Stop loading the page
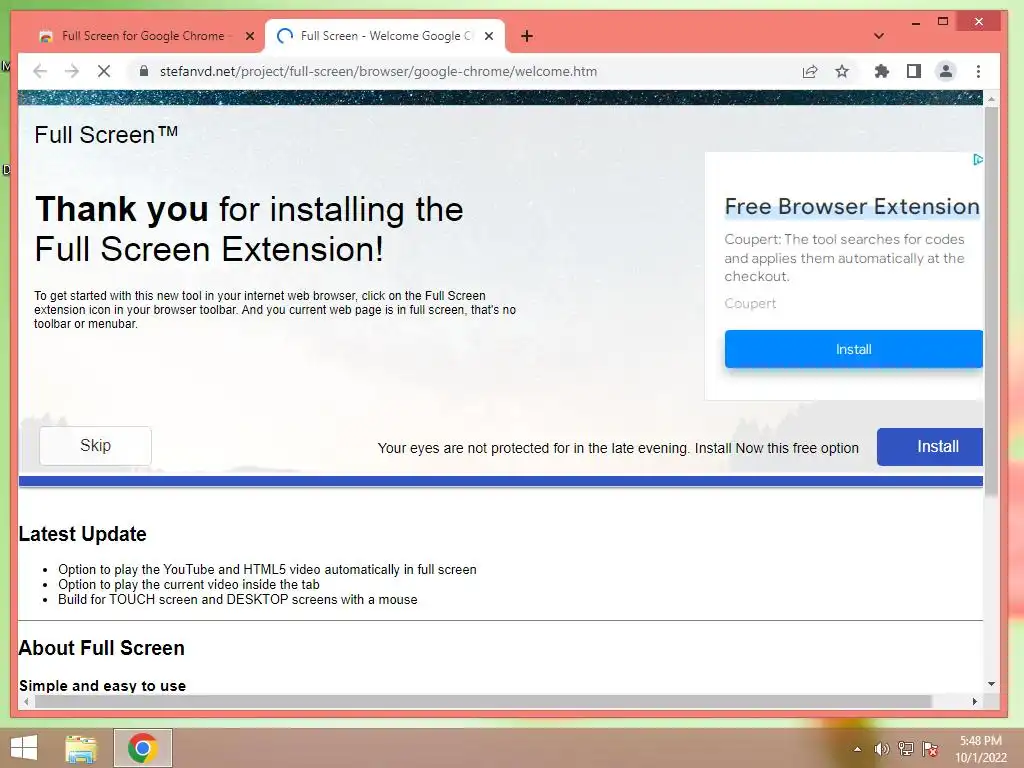Image resolution: width=1024 pixels, height=768 pixels. pyautogui.click(x=104, y=71)
